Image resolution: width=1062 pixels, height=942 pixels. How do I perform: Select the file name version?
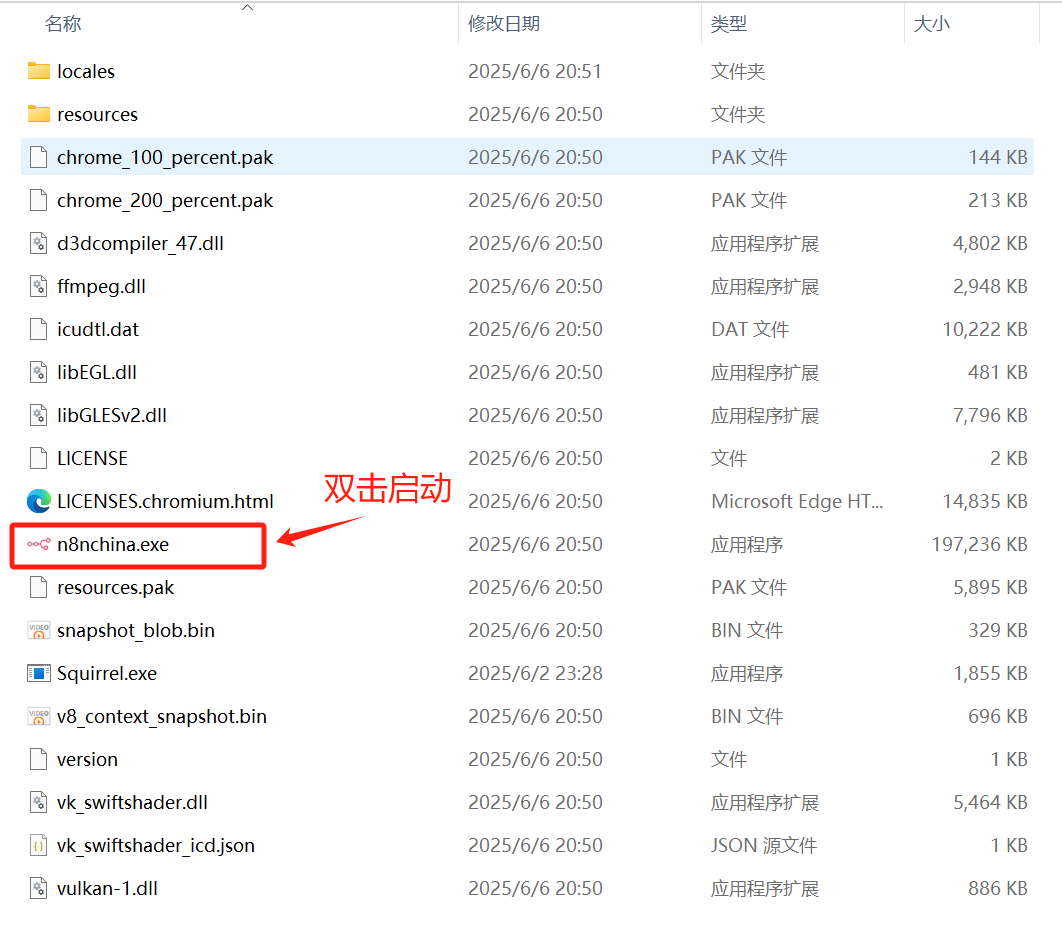click(87, 759)
